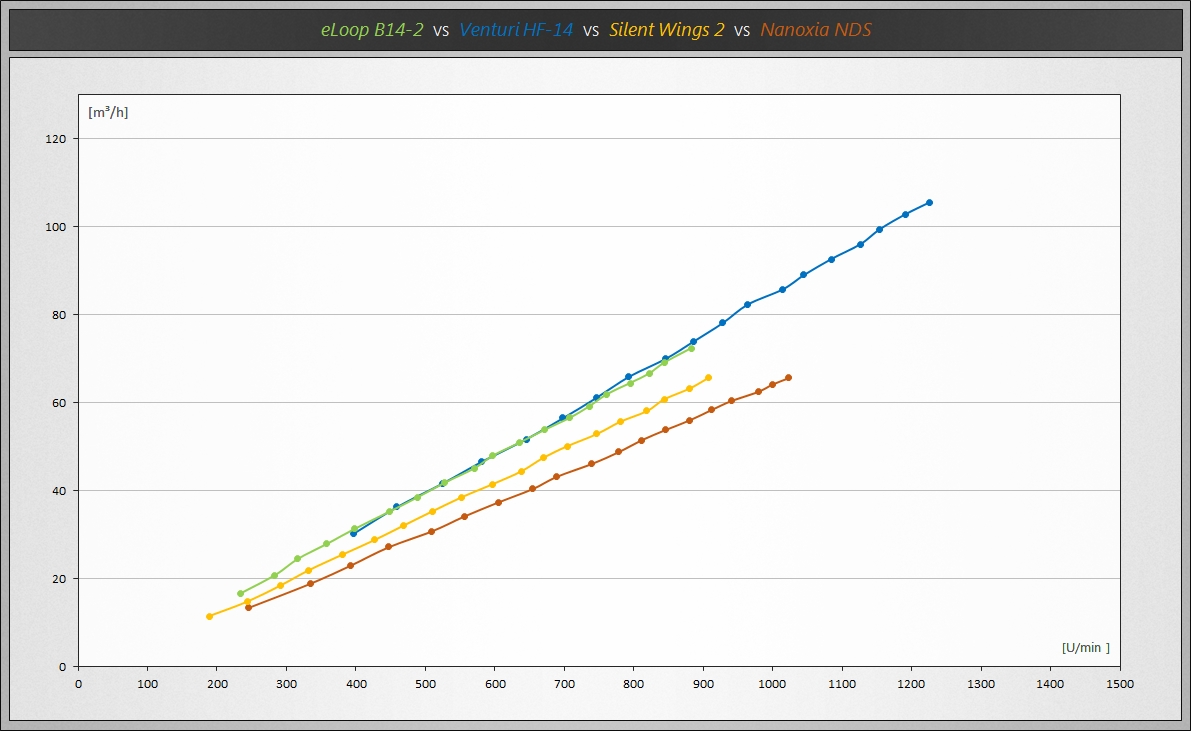
Task: Click the y-axis value 80
Action: [58, 315]
